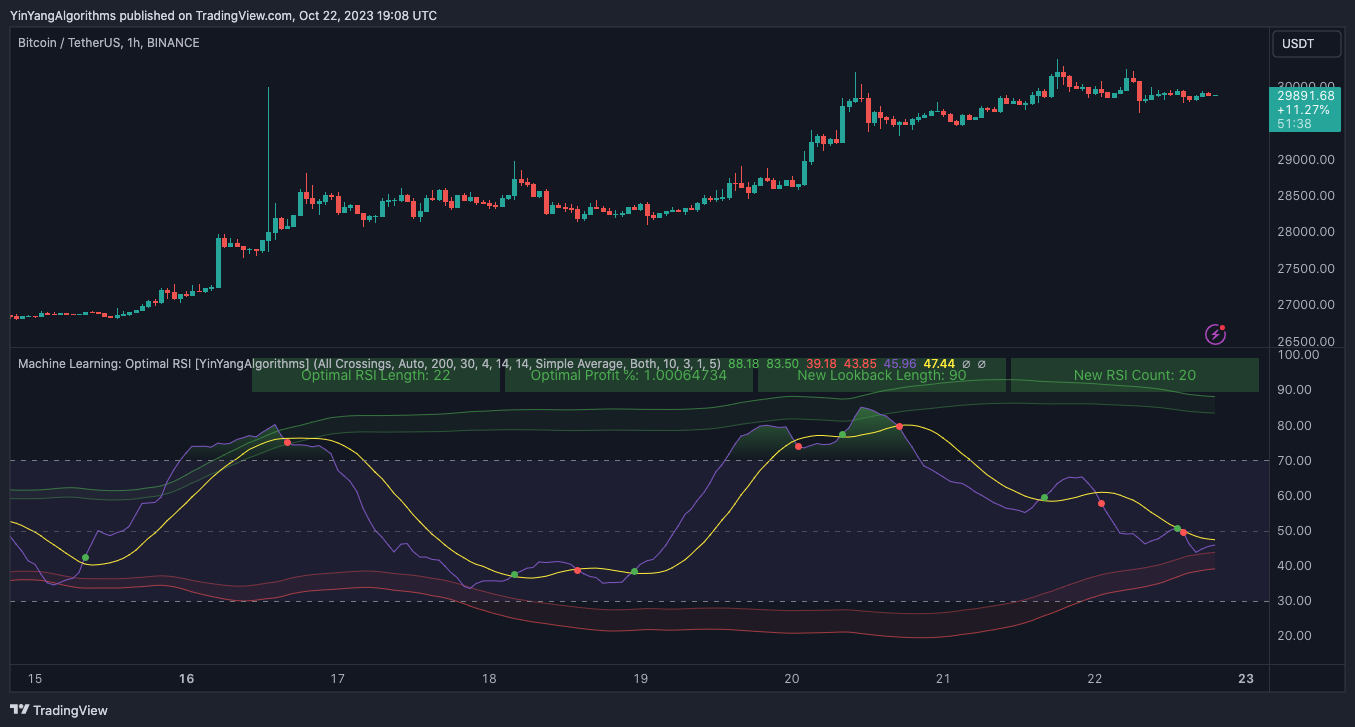This screenshot has width=1355, height=727.
Task: Click the green 88.18 legend value
Action: point(744,364)
